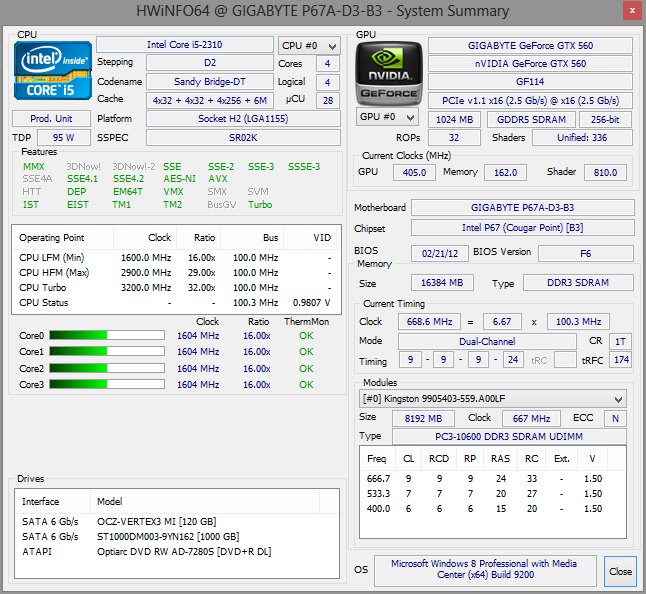
Task: Click the BIOS date 02/21/12 field
Action: point(440,253)
